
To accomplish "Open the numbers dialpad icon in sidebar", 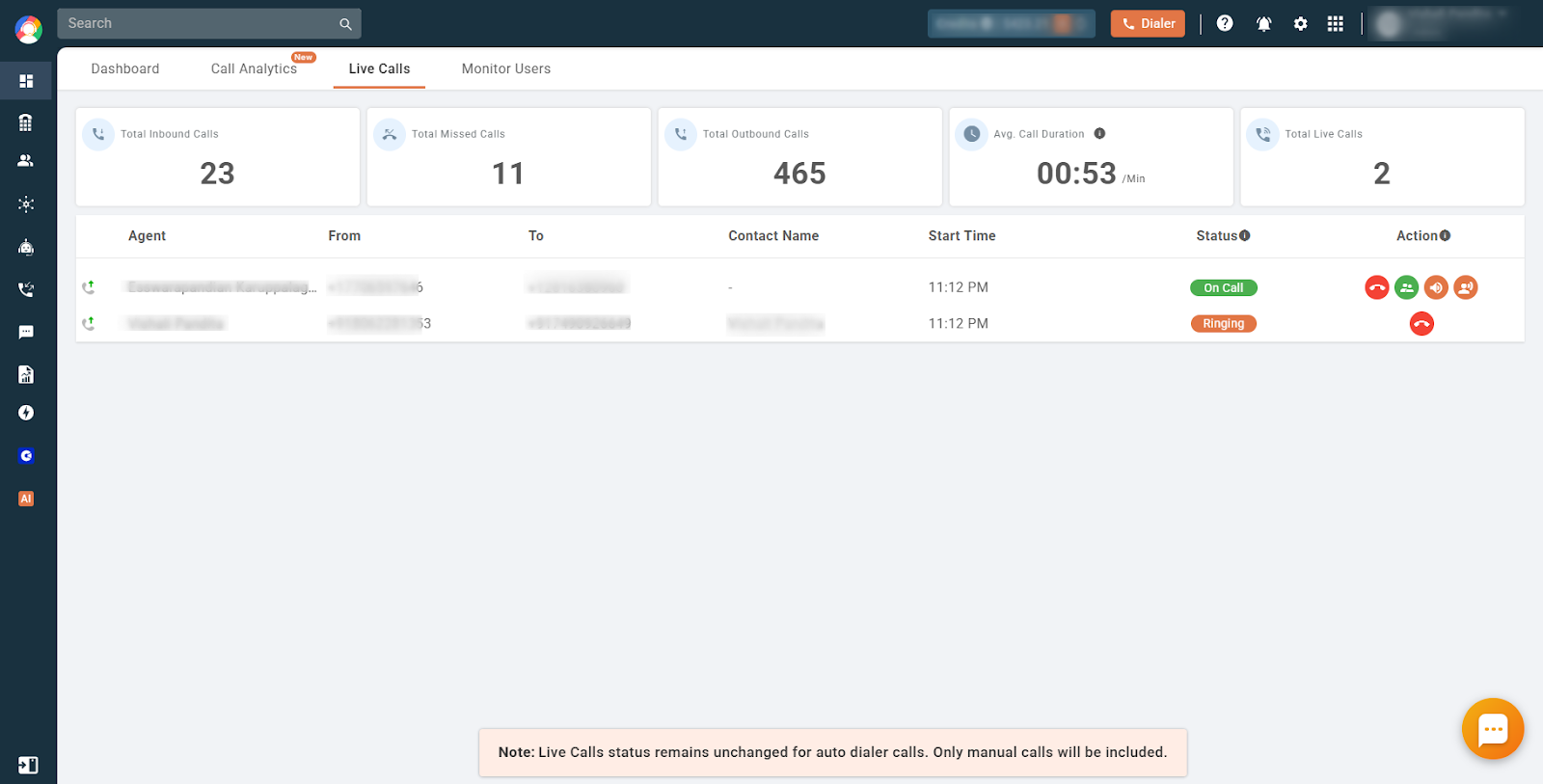I will coord(26,122).
